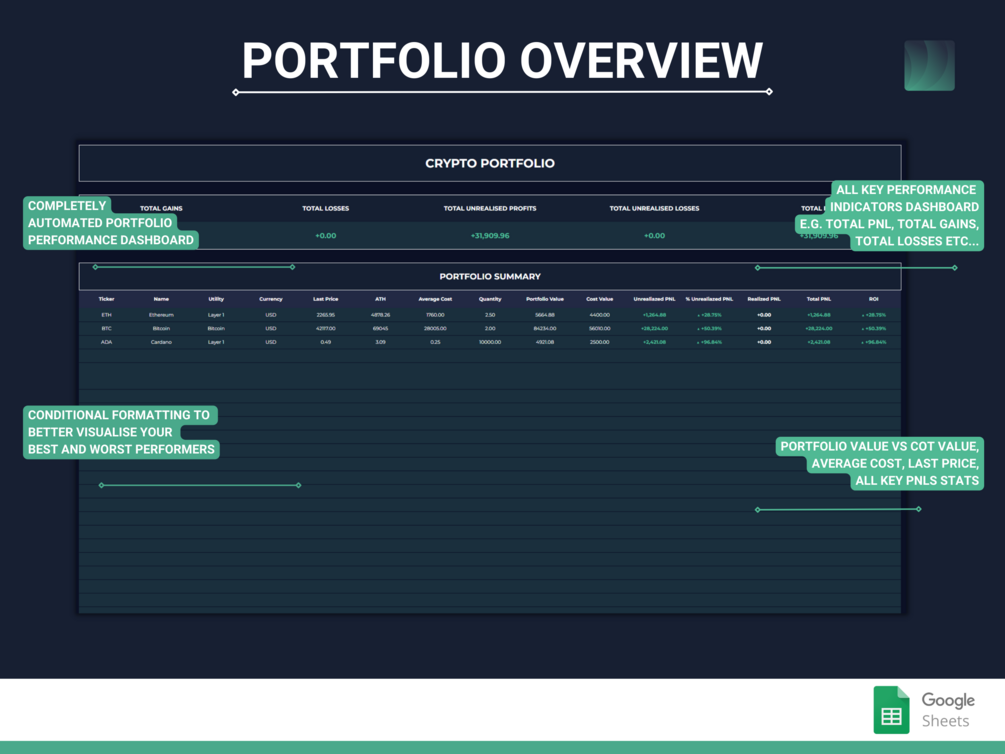Select the Average Cost column header

point(435,299)
